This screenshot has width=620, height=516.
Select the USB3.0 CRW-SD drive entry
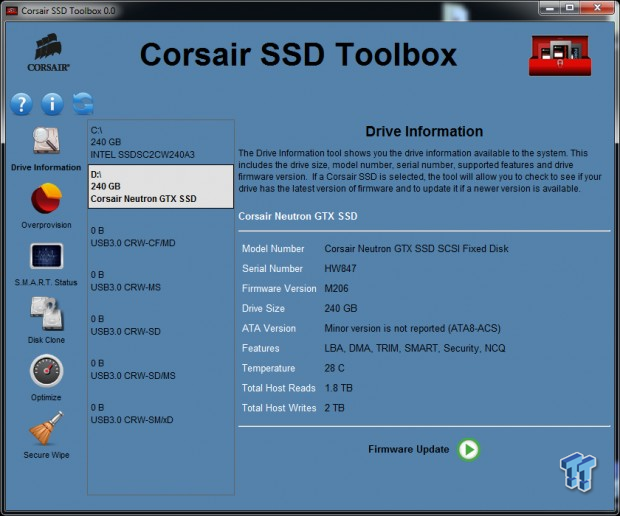(x=161, y=325)
